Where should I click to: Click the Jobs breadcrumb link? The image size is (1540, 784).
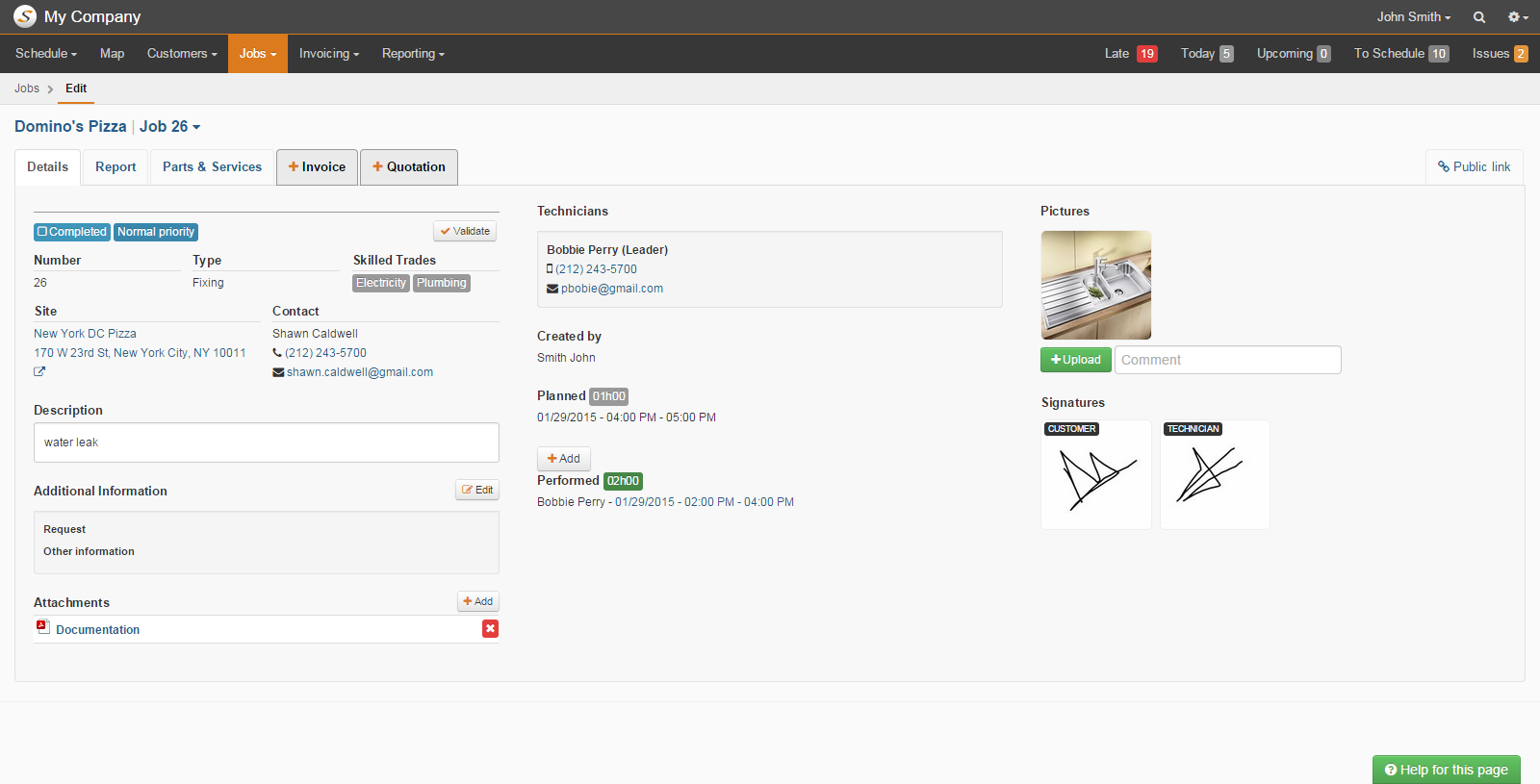pyautogui.click(x=27, y=89)
